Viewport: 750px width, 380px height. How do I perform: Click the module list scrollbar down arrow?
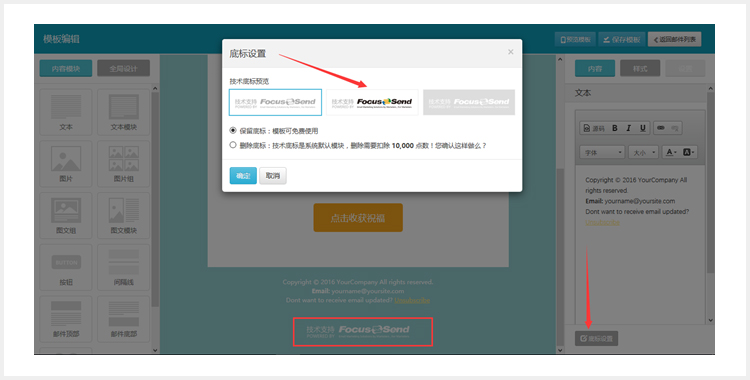[x=155, y=350]
